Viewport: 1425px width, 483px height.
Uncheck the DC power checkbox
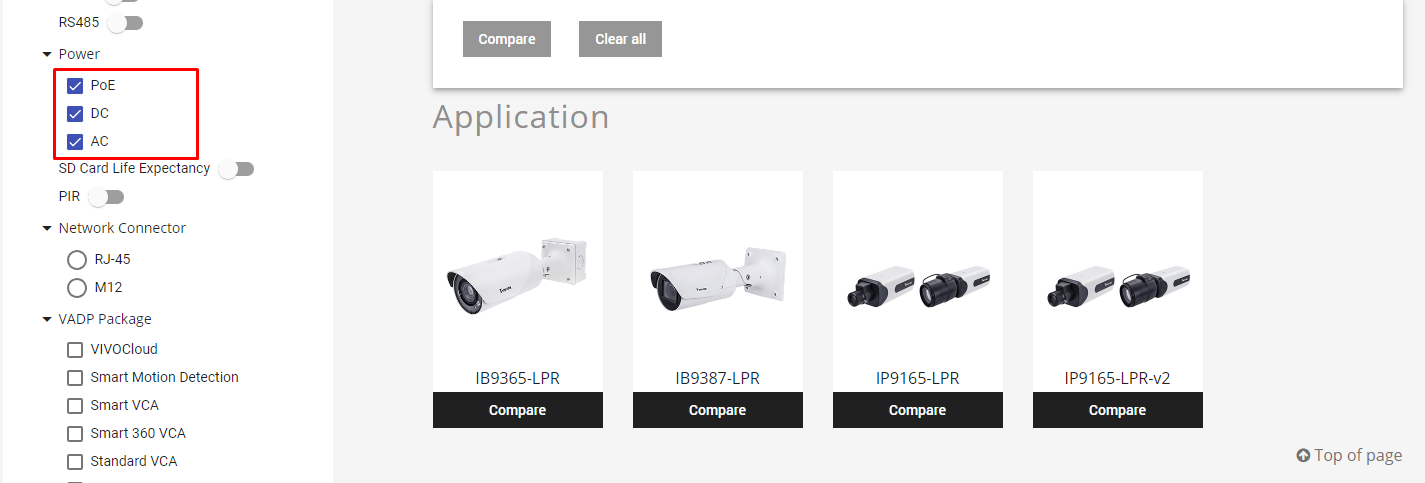(x=75, y=114)
